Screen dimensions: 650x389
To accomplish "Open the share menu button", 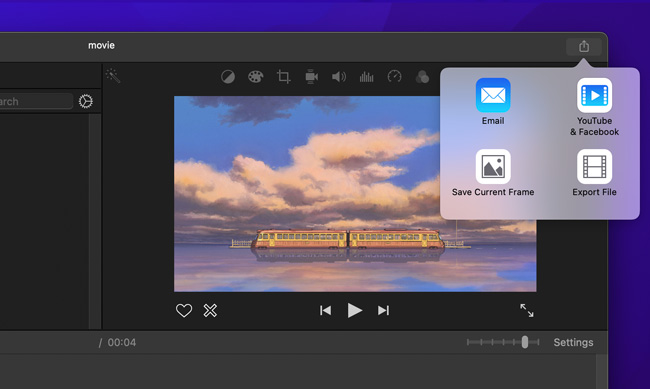I will click(x=584, y=46).
